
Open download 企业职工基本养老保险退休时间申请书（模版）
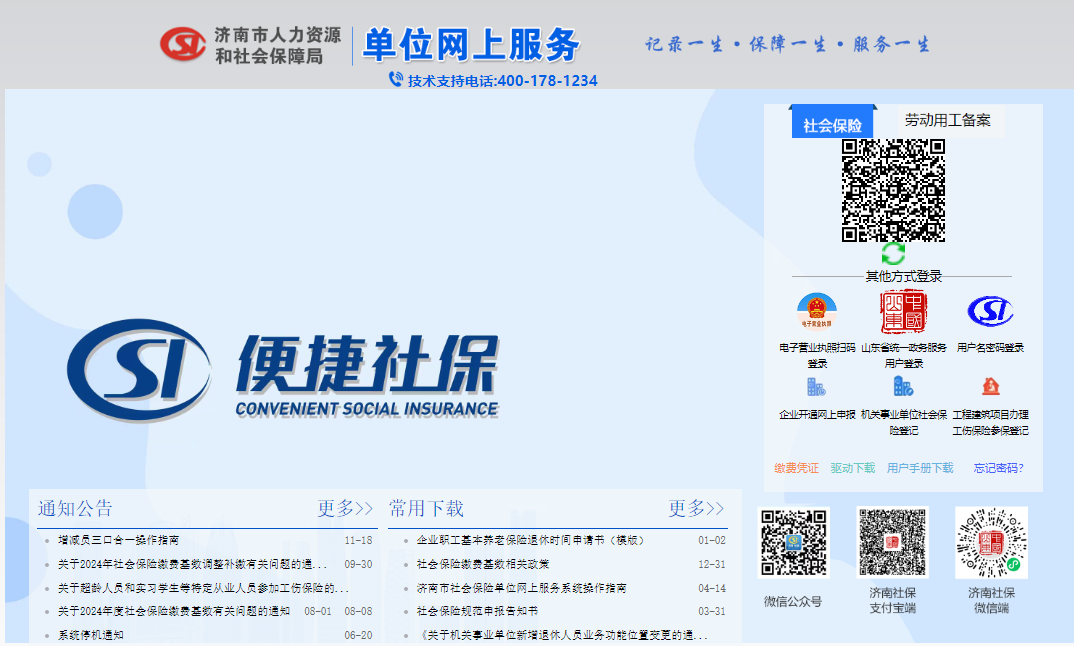coord(531,540)
